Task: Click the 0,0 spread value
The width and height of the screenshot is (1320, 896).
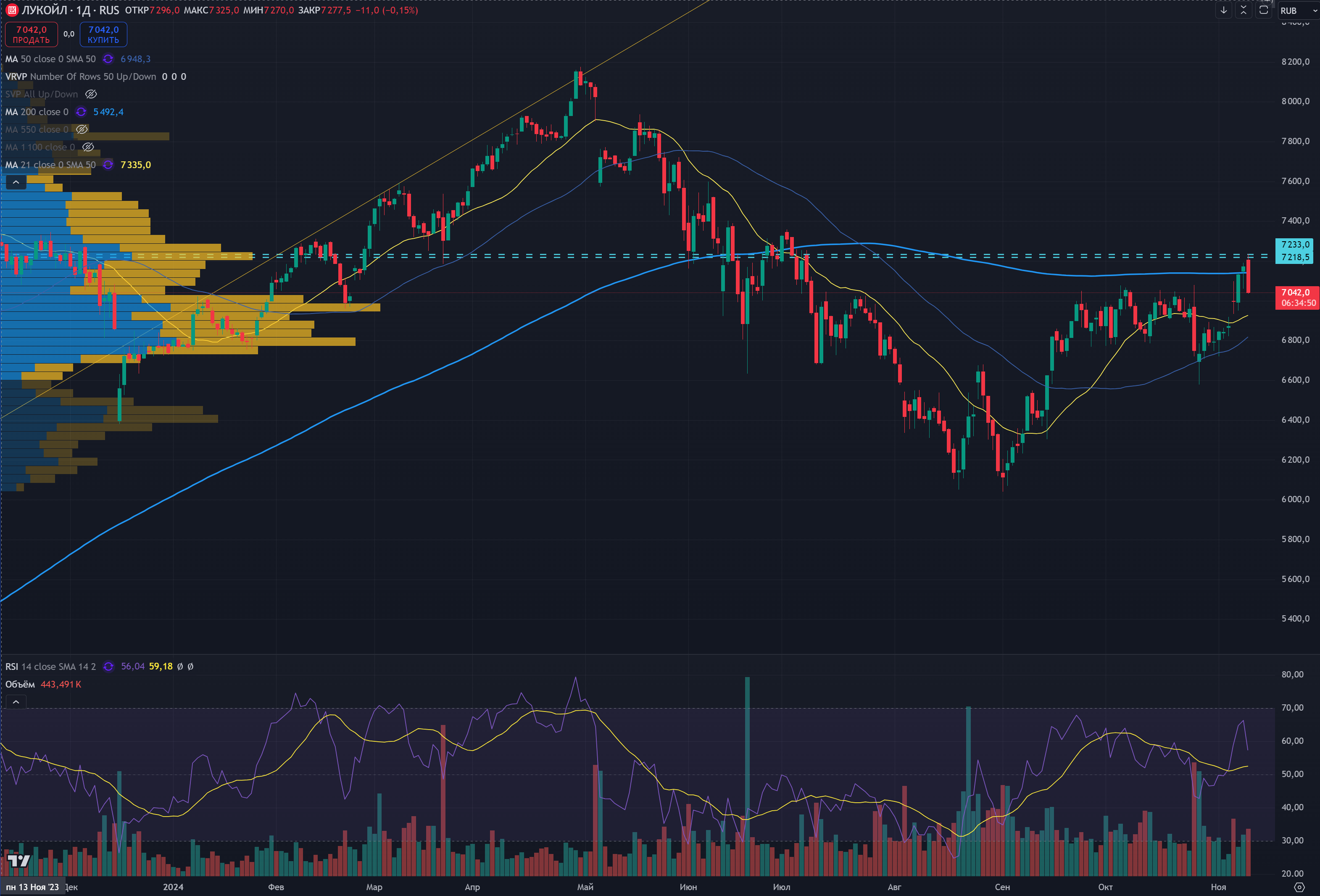Action: (69, 34)
